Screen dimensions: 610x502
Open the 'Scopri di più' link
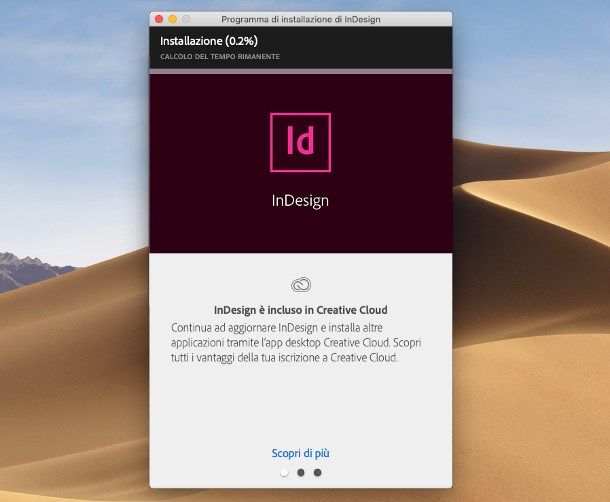pyautogui.click(x=300, y=453)
